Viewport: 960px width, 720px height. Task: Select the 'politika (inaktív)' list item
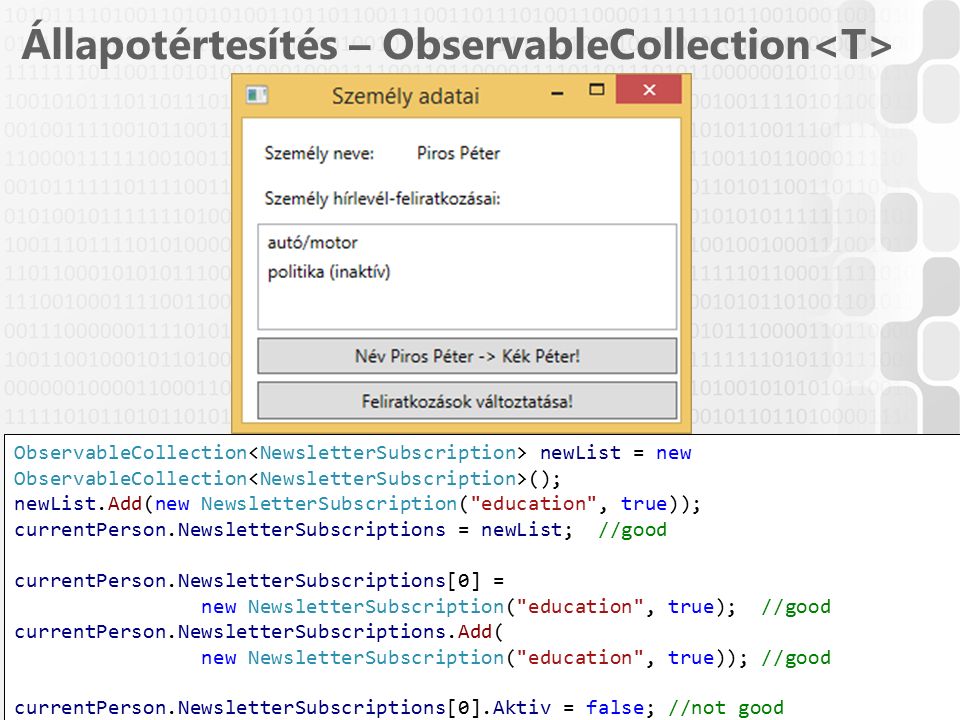(329, 272)
